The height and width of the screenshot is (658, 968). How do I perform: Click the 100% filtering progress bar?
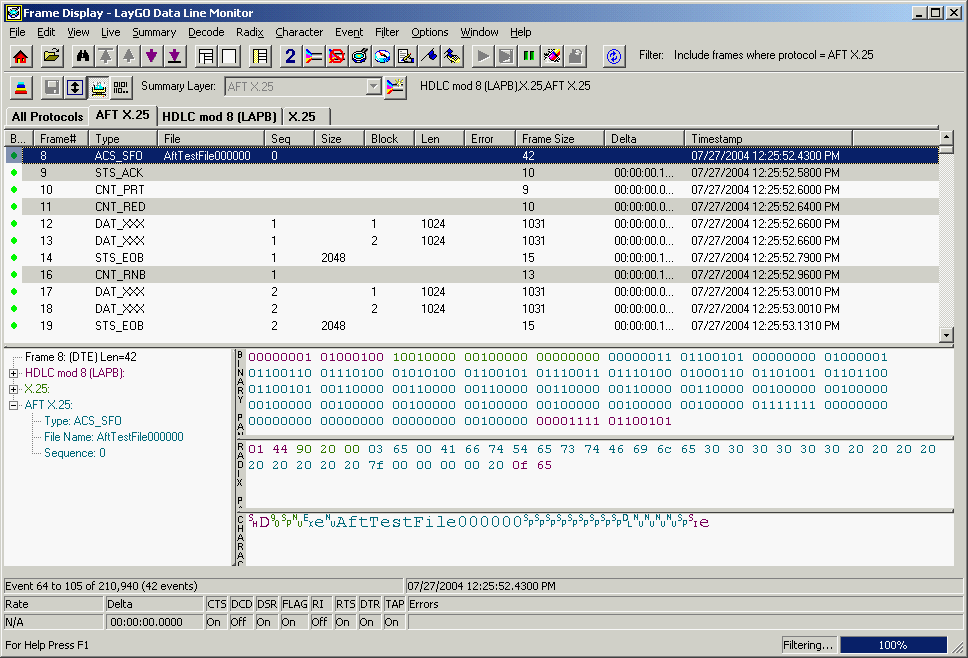893,645
